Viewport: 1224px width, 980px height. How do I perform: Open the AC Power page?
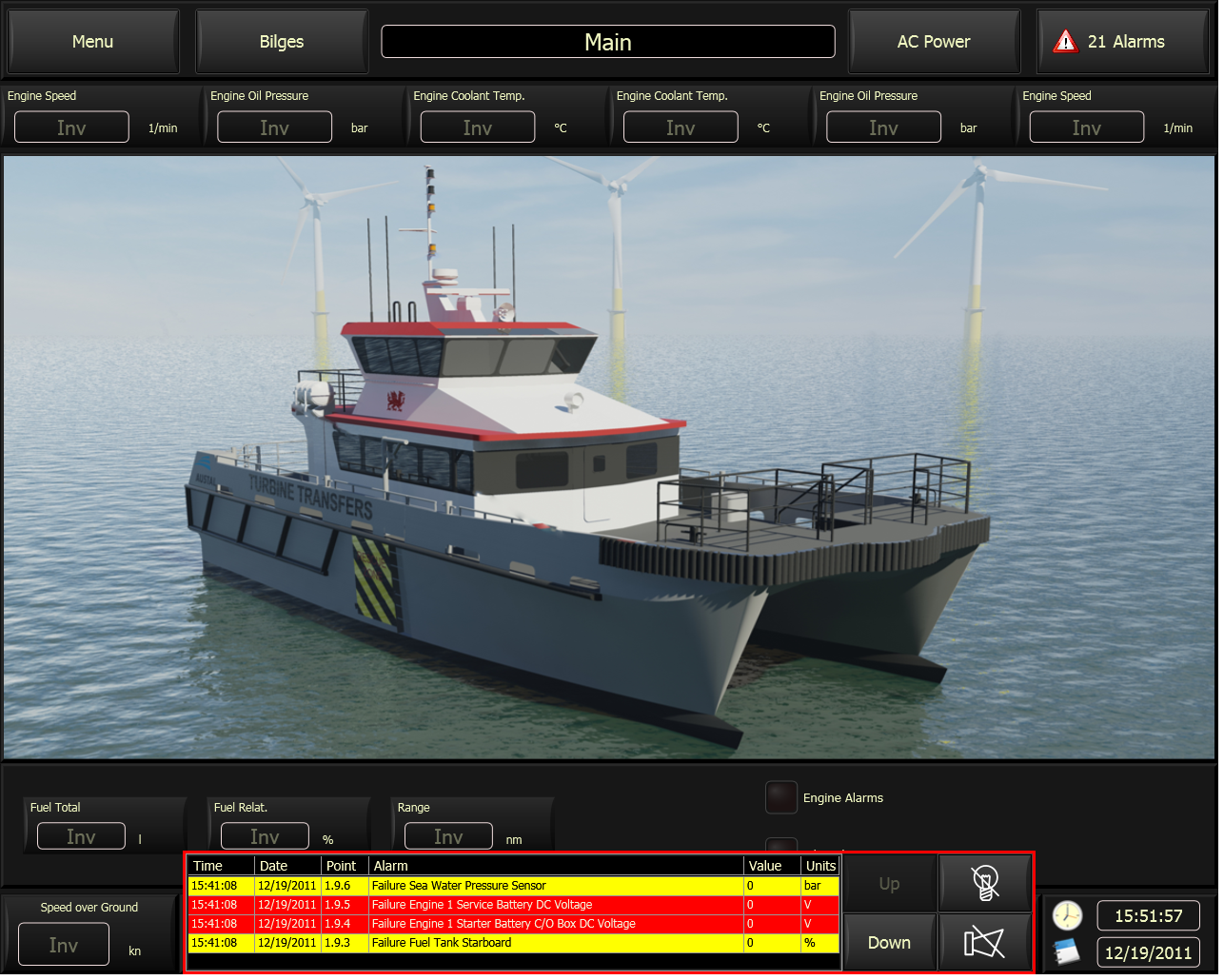(x=934, y=42)
